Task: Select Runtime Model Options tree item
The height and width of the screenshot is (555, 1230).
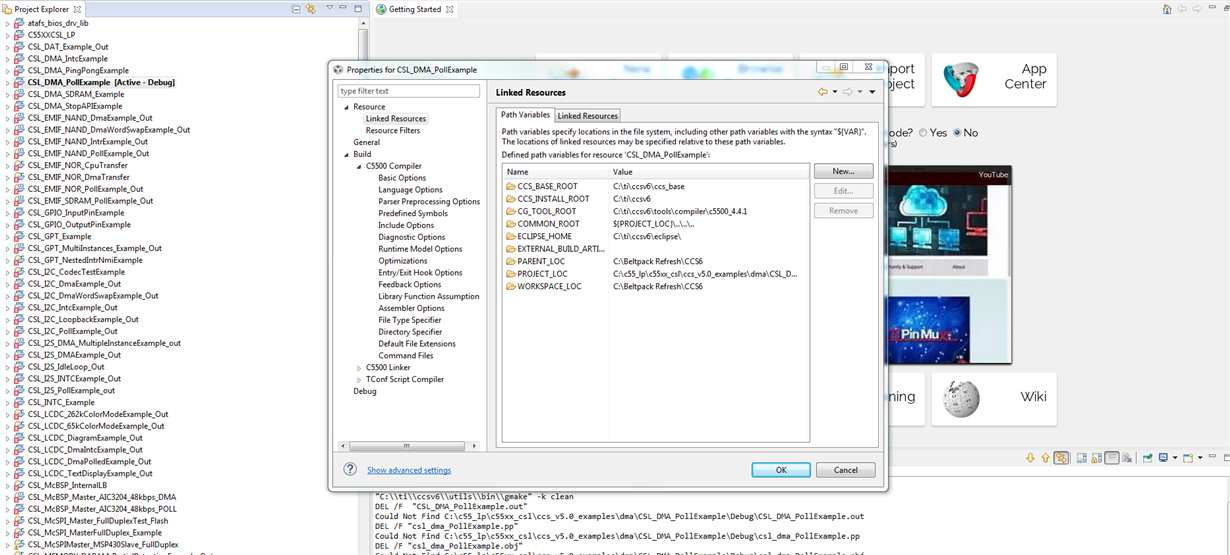Action: (420, 249)
